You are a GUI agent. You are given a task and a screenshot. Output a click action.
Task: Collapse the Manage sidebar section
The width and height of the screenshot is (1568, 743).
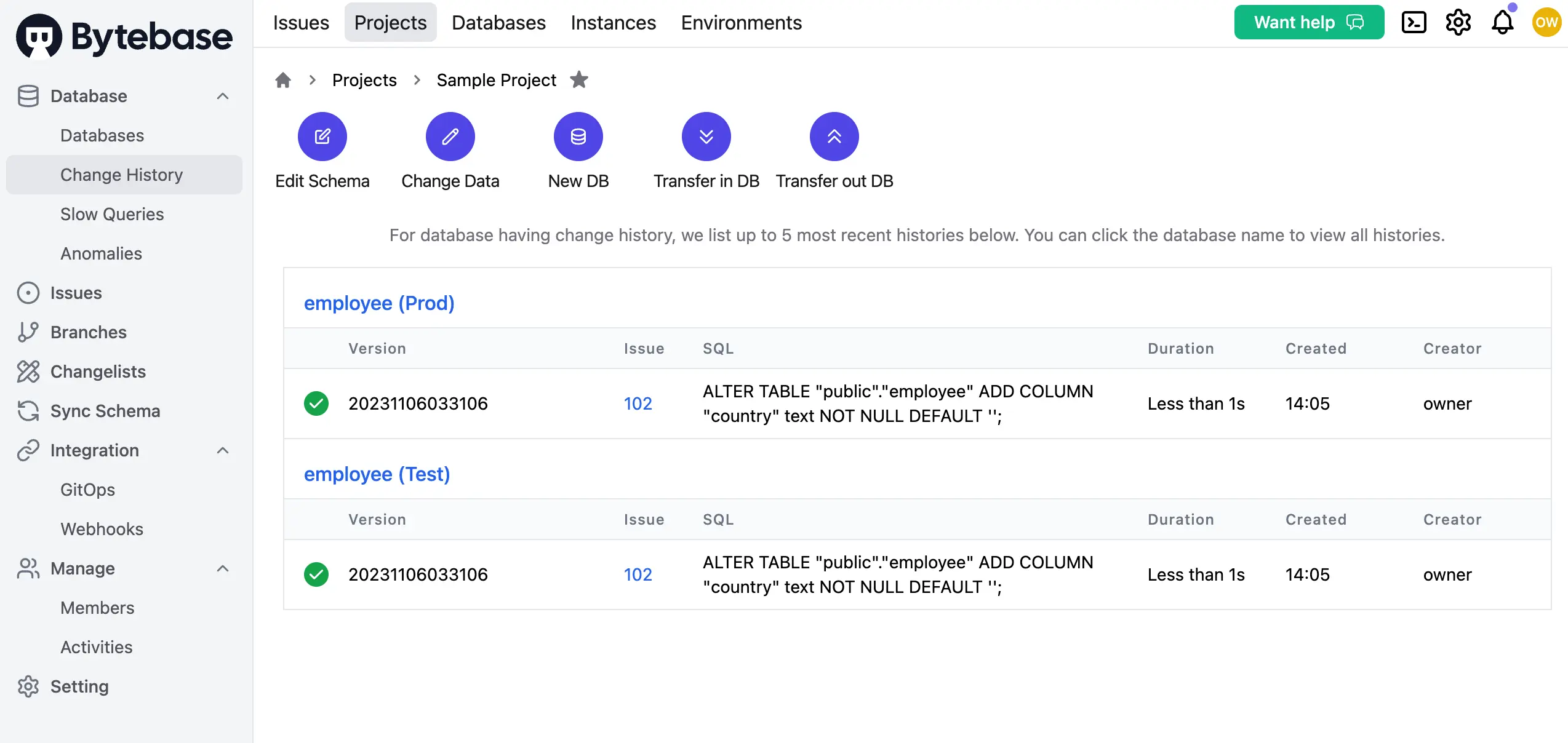(x=223, y=568)
